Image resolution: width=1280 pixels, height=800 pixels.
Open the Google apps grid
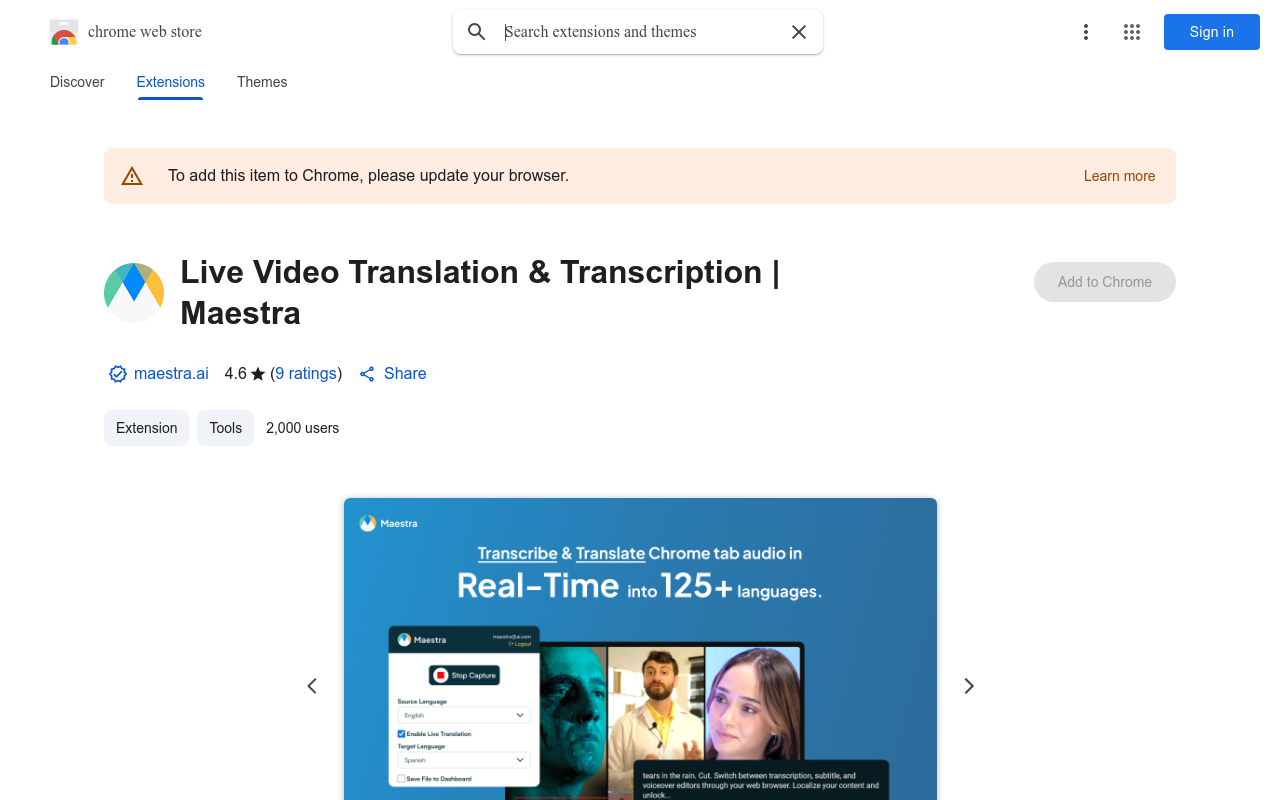coord(1132,32)
